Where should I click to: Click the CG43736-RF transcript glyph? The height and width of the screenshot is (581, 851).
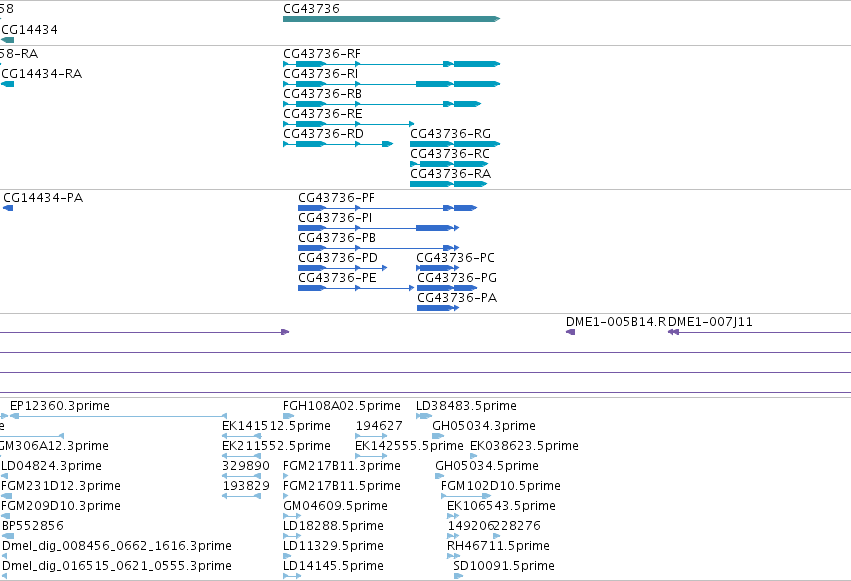(x=391, y=64)
